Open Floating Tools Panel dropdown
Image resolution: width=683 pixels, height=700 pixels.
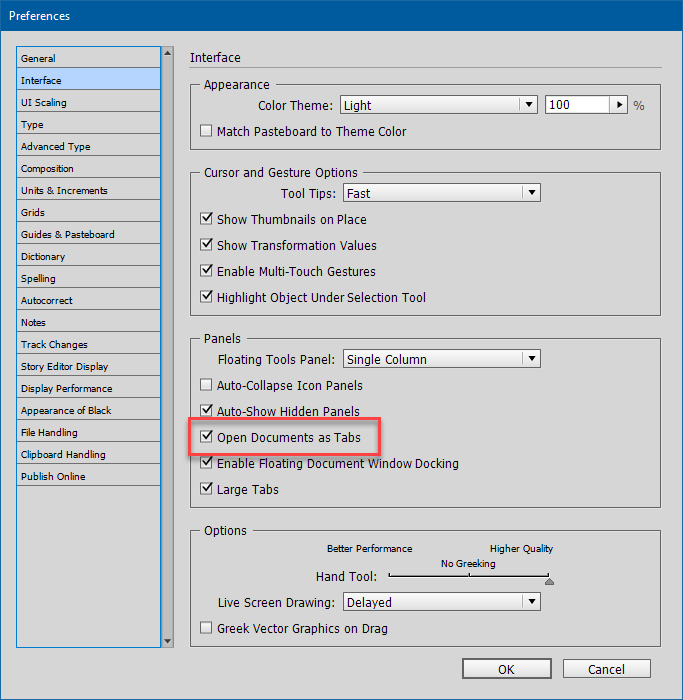tap(441, 359)
